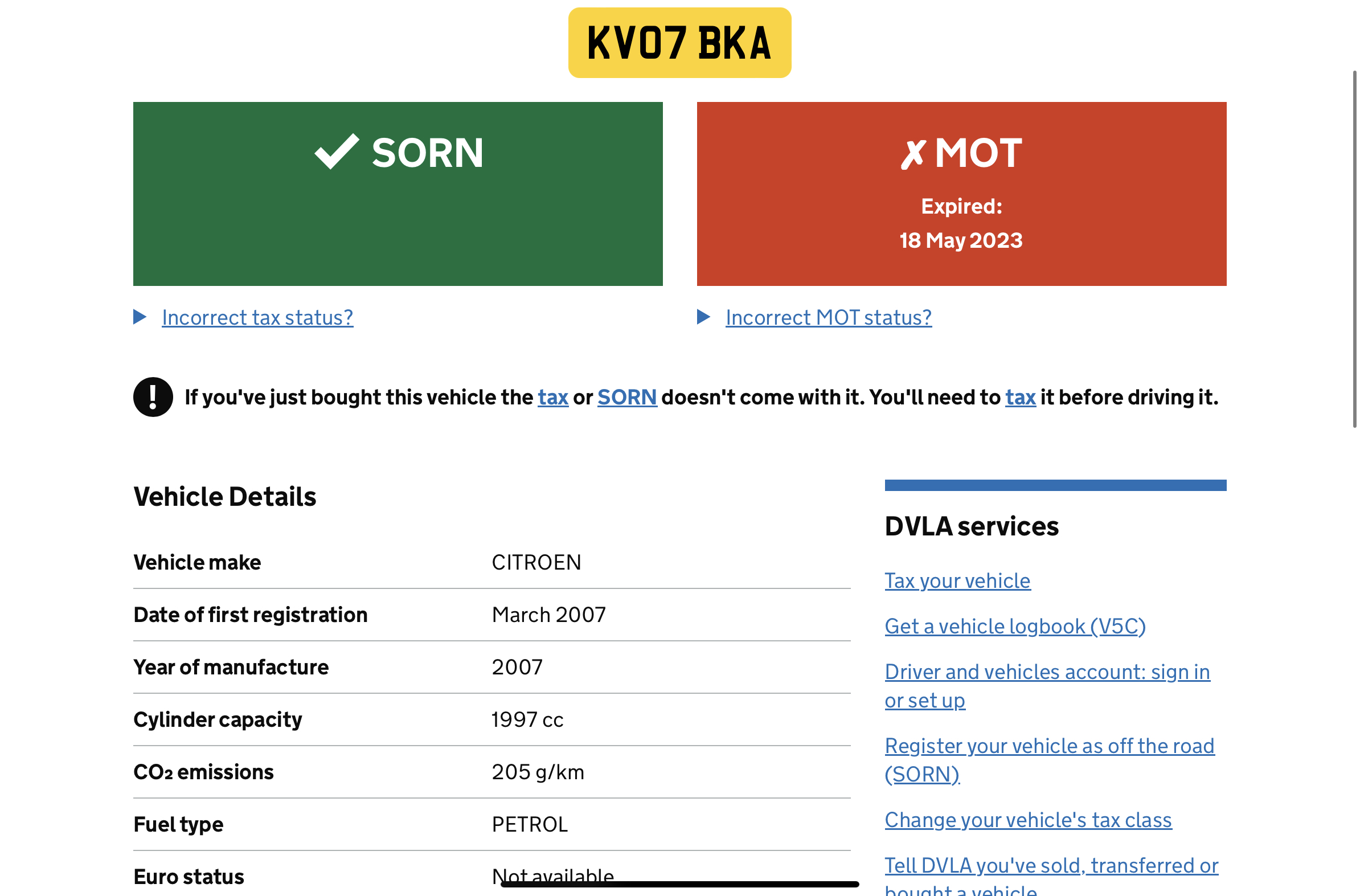Screen dimensions: 1360x896
Task: Open Register your vehicle as off the road link
Action: (x=1050, y=760)
